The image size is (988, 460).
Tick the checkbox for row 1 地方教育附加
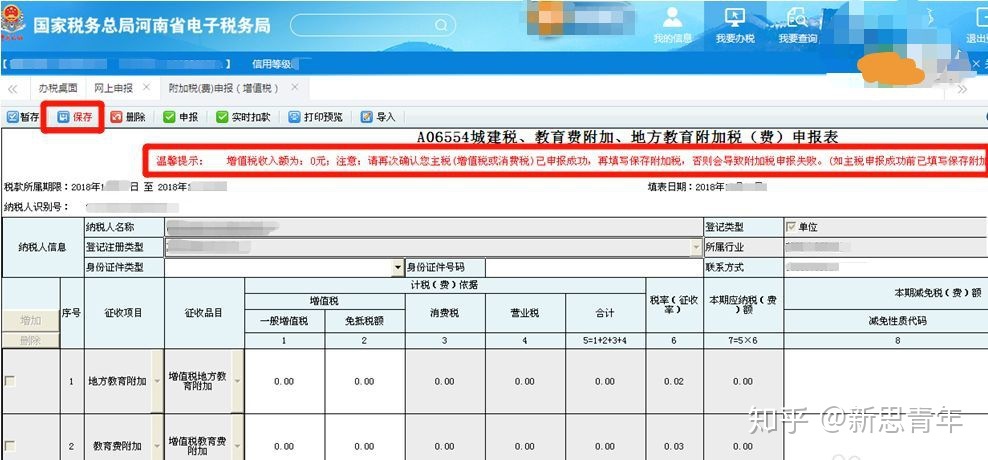(10, 381)
